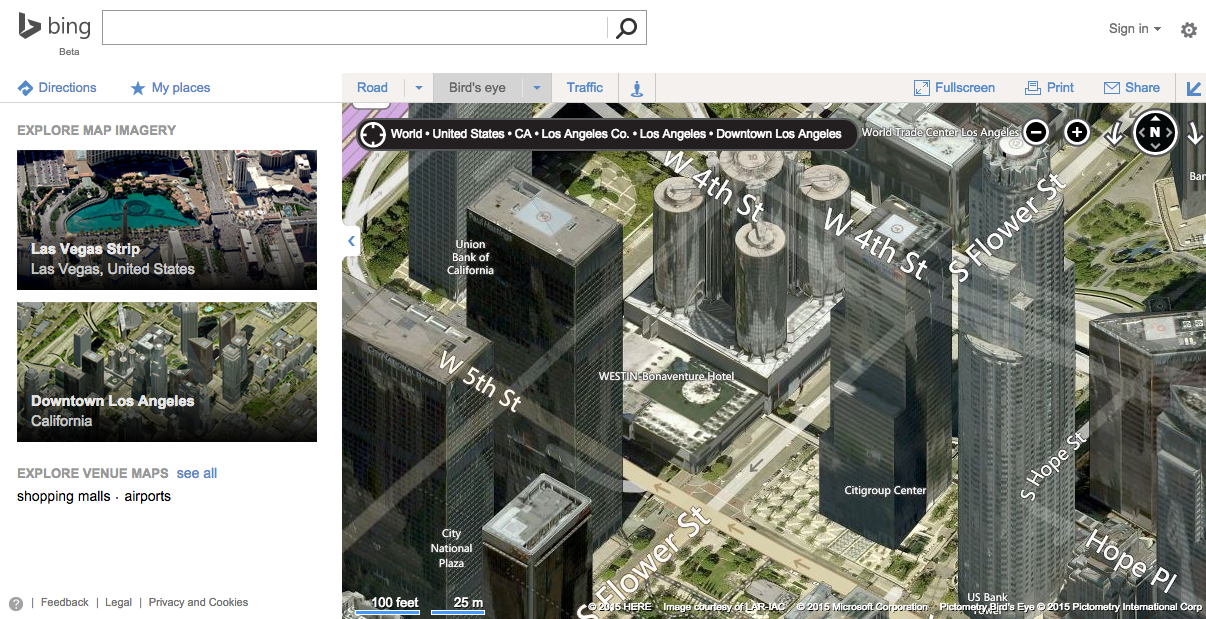Click WESTIN Bonaventure Hotel map label
The height and width of the screenshot is (619, 1206).
(x=666, y=376)
